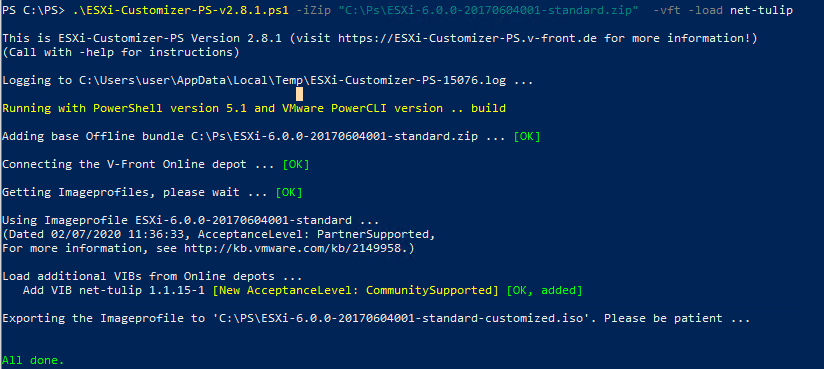This screenshot has width=824, height=369.
Task: Click the PS C:\PS> prompt
Action: coord(34,10)
